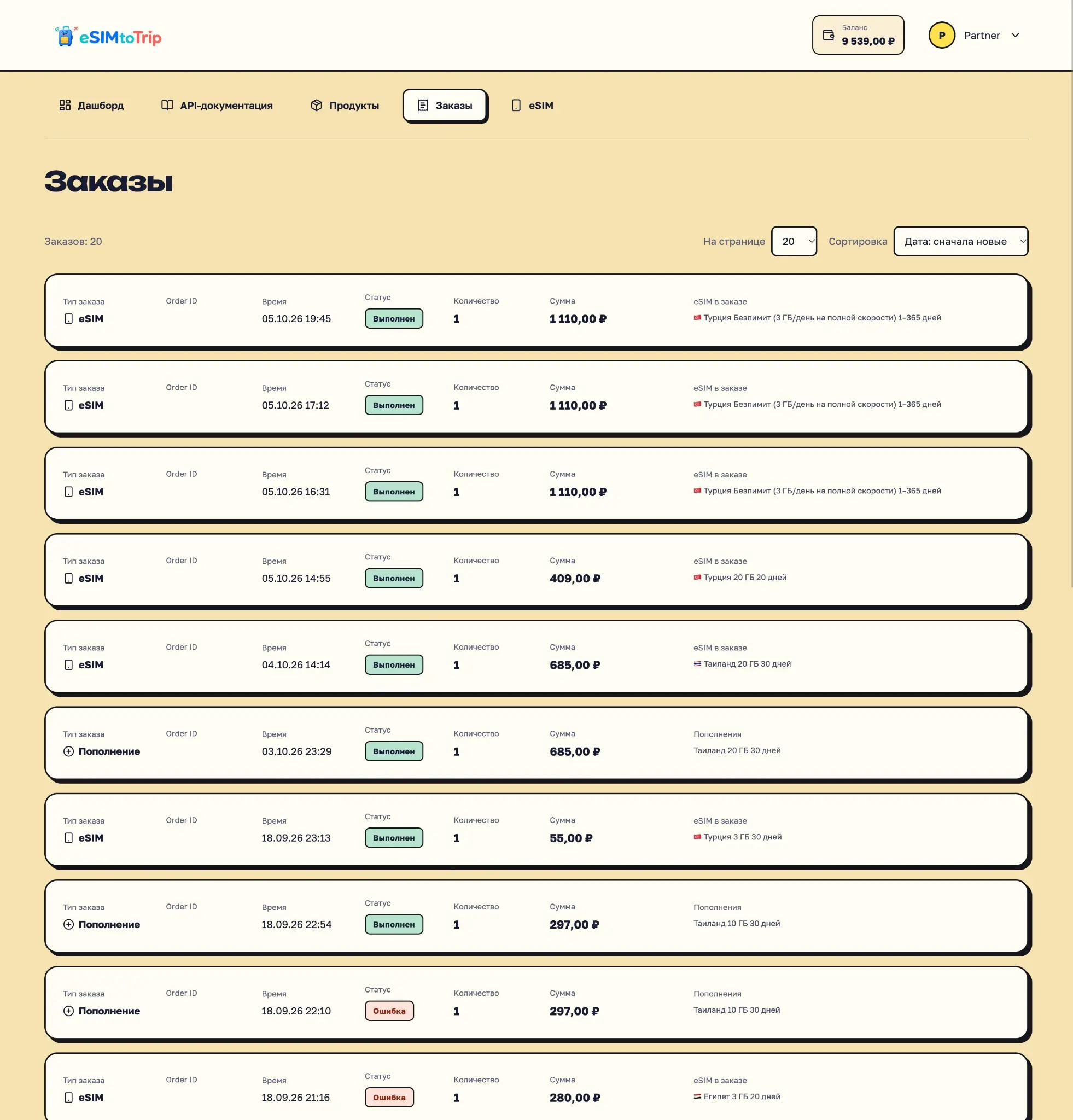Open the Partner account dropdown chevron
Viewport: 1073px width, 1120px height.
(1015, 36)
